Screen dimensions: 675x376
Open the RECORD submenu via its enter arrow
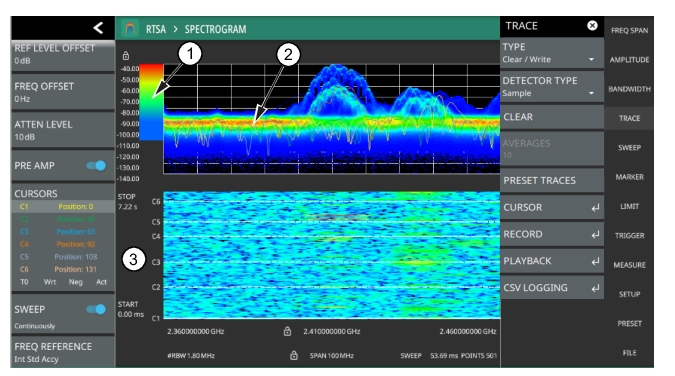[595, 235]
